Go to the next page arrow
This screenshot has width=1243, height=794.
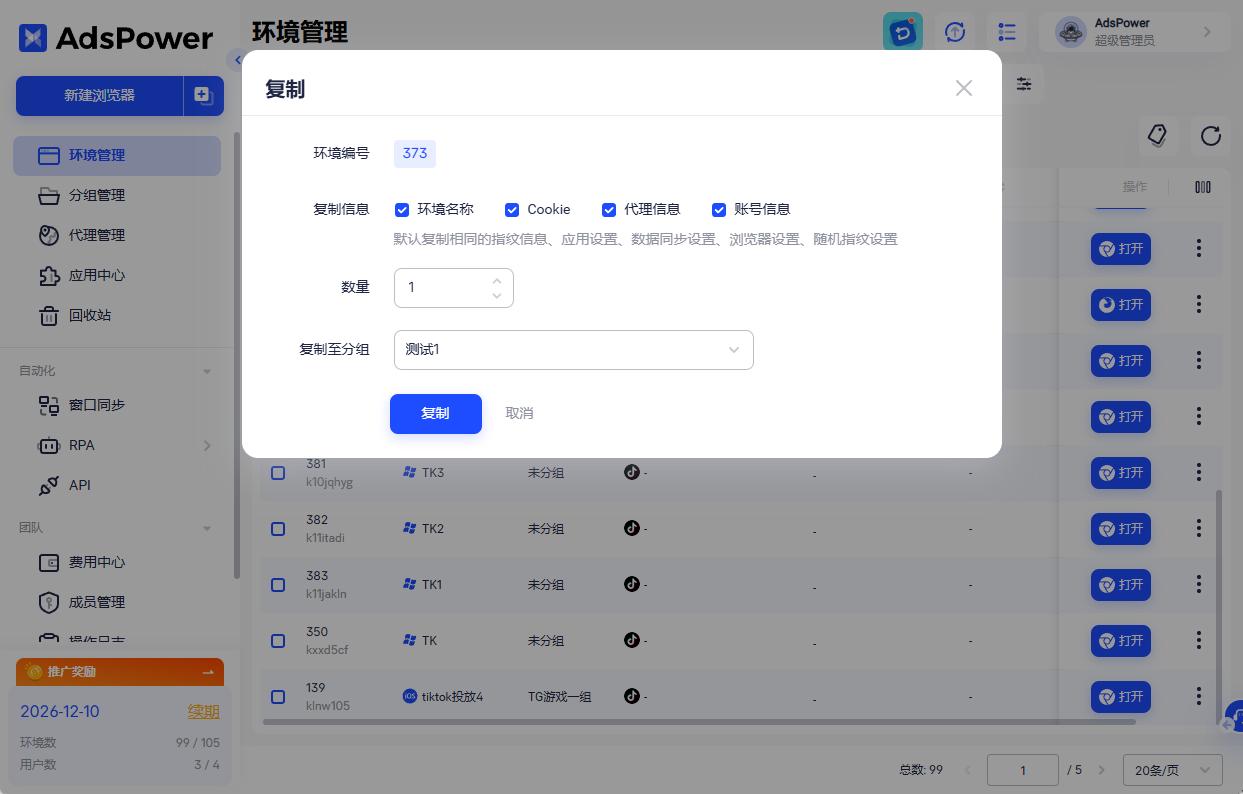point(1102,770)
